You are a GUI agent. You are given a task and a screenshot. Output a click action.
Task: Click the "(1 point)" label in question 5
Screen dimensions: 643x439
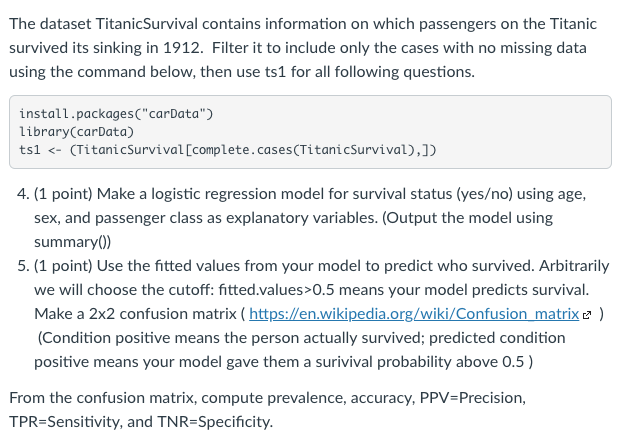[63, 266]
